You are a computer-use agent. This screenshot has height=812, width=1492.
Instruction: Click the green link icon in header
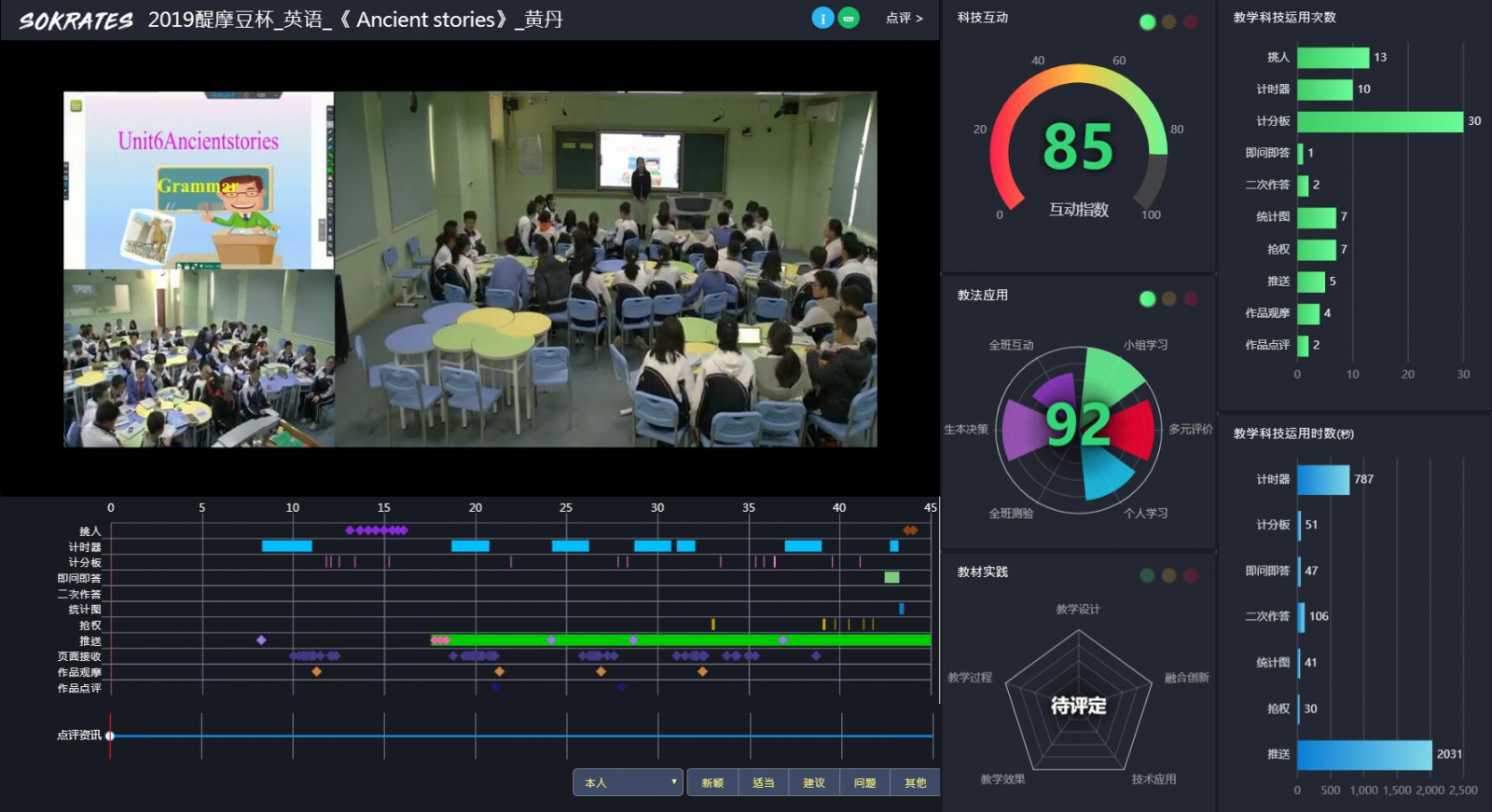coord(849,18)
